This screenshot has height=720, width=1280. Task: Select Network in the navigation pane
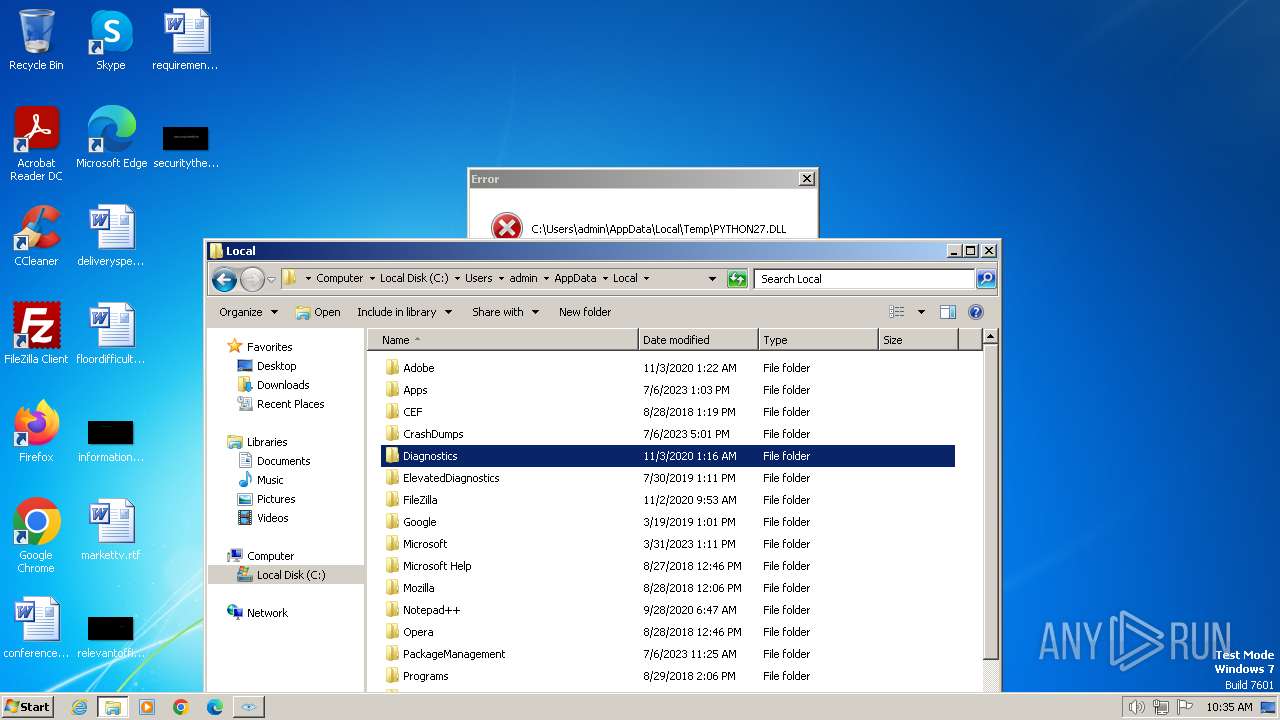[x=267, y=613]
